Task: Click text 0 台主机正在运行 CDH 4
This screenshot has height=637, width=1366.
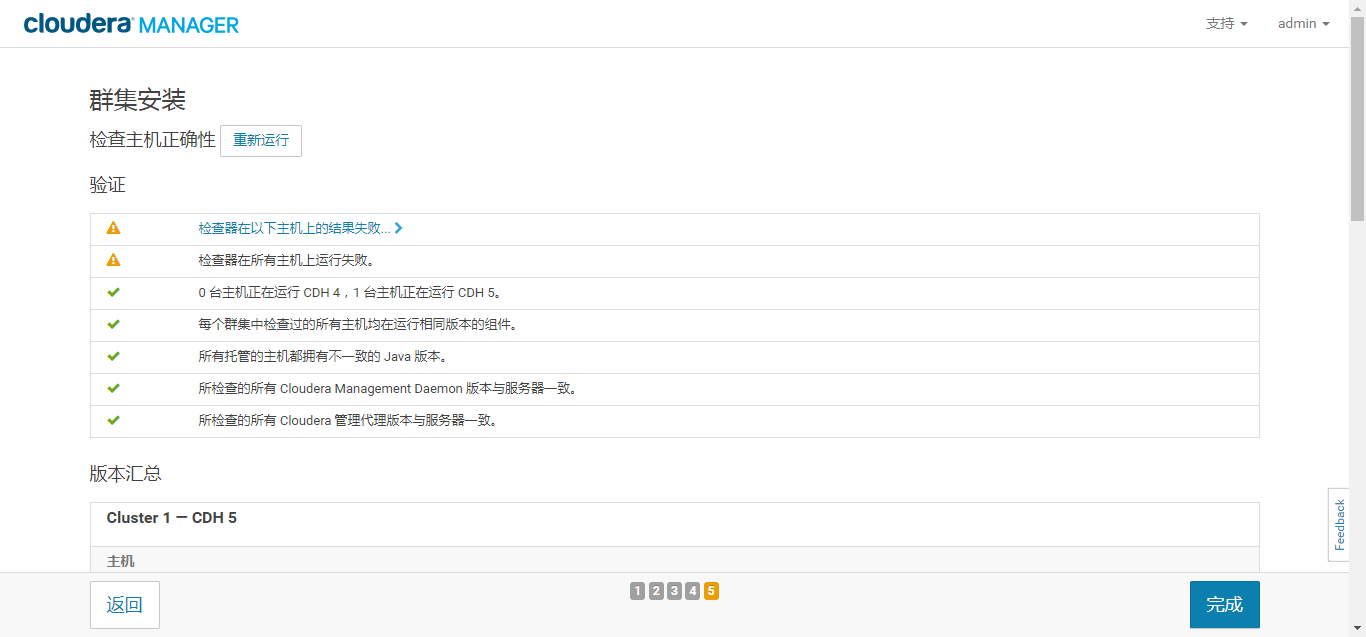Action: [x=270, y=292]
